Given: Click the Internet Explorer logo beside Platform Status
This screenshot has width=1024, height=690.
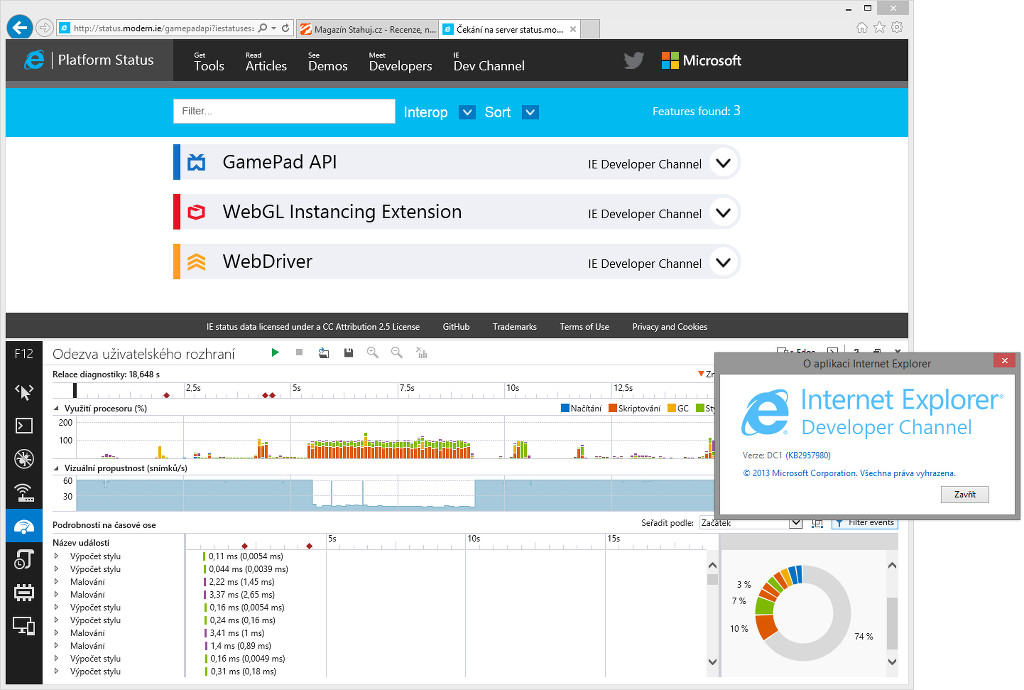Looking at the screenshot, I should coord(34,60).
